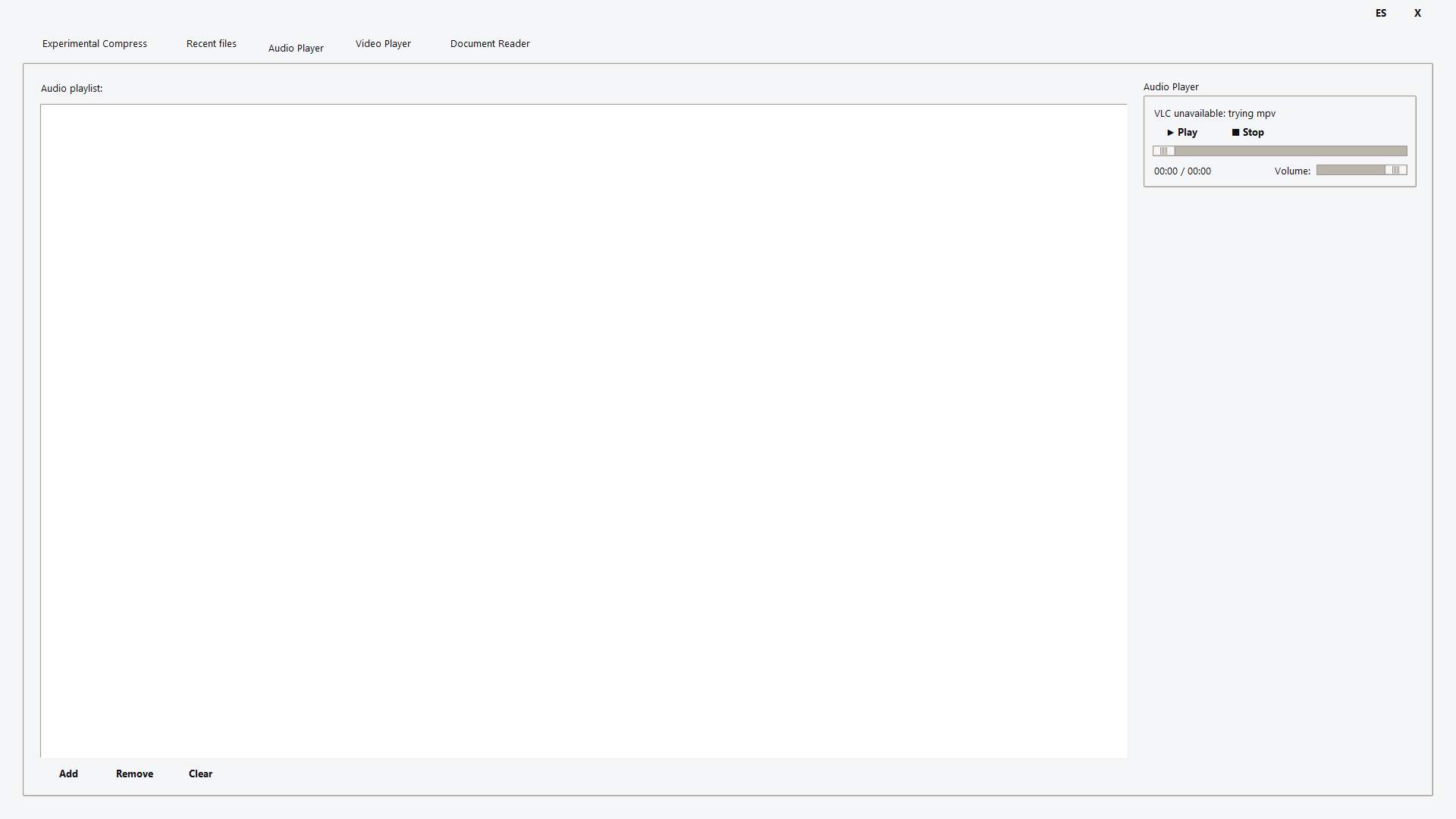Click the 00:00 / 00:00 time display

click(x=1182, y=171)
